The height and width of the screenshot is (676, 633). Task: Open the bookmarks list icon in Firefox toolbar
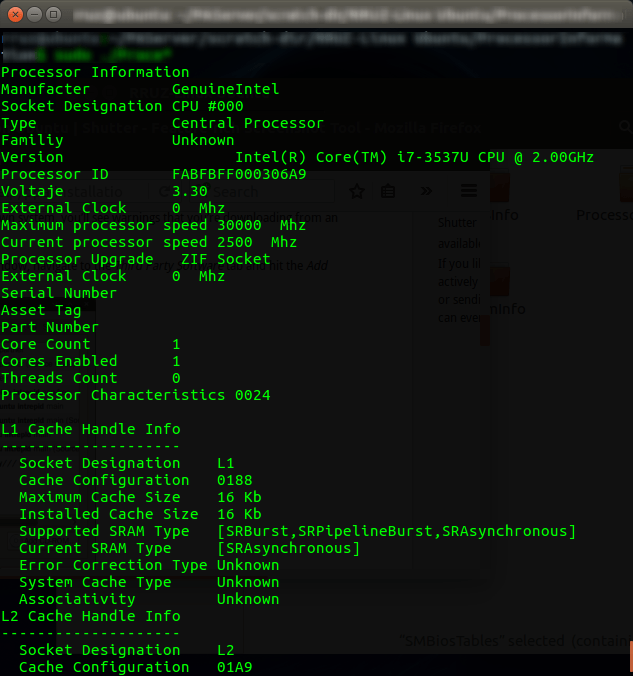[x=388, y=191]
